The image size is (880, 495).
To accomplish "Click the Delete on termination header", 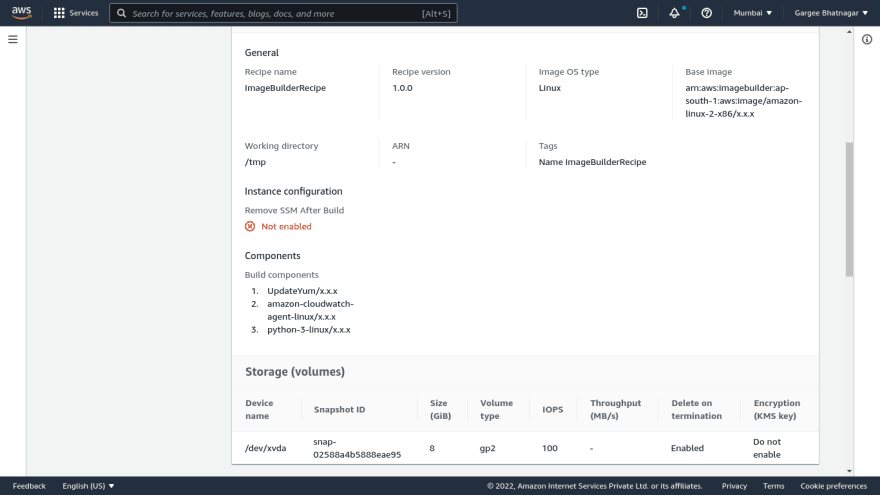I will pos(696,410).
